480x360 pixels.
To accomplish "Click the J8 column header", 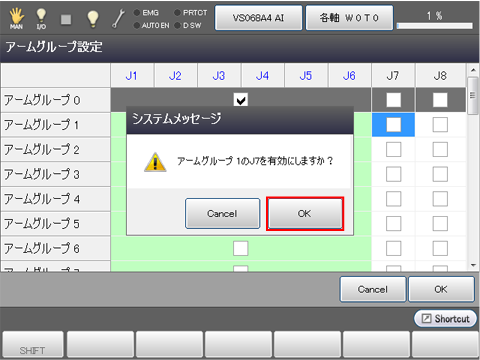I will [x=440, y=76].
